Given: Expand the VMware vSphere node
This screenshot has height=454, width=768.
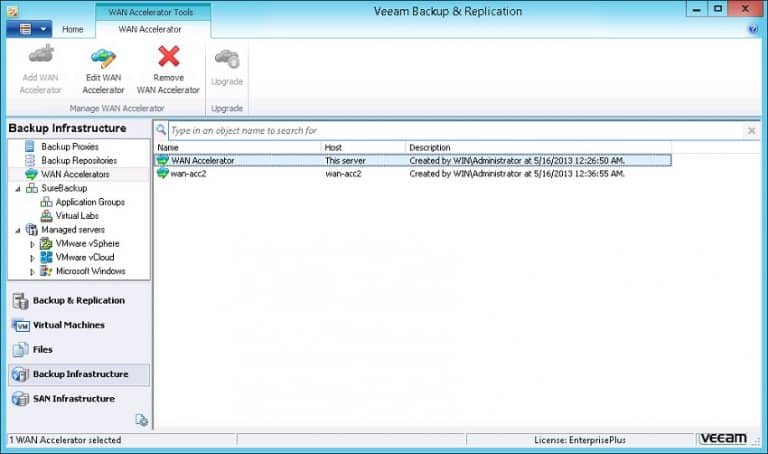Looking at the screenshot, I should click(32, 244).
